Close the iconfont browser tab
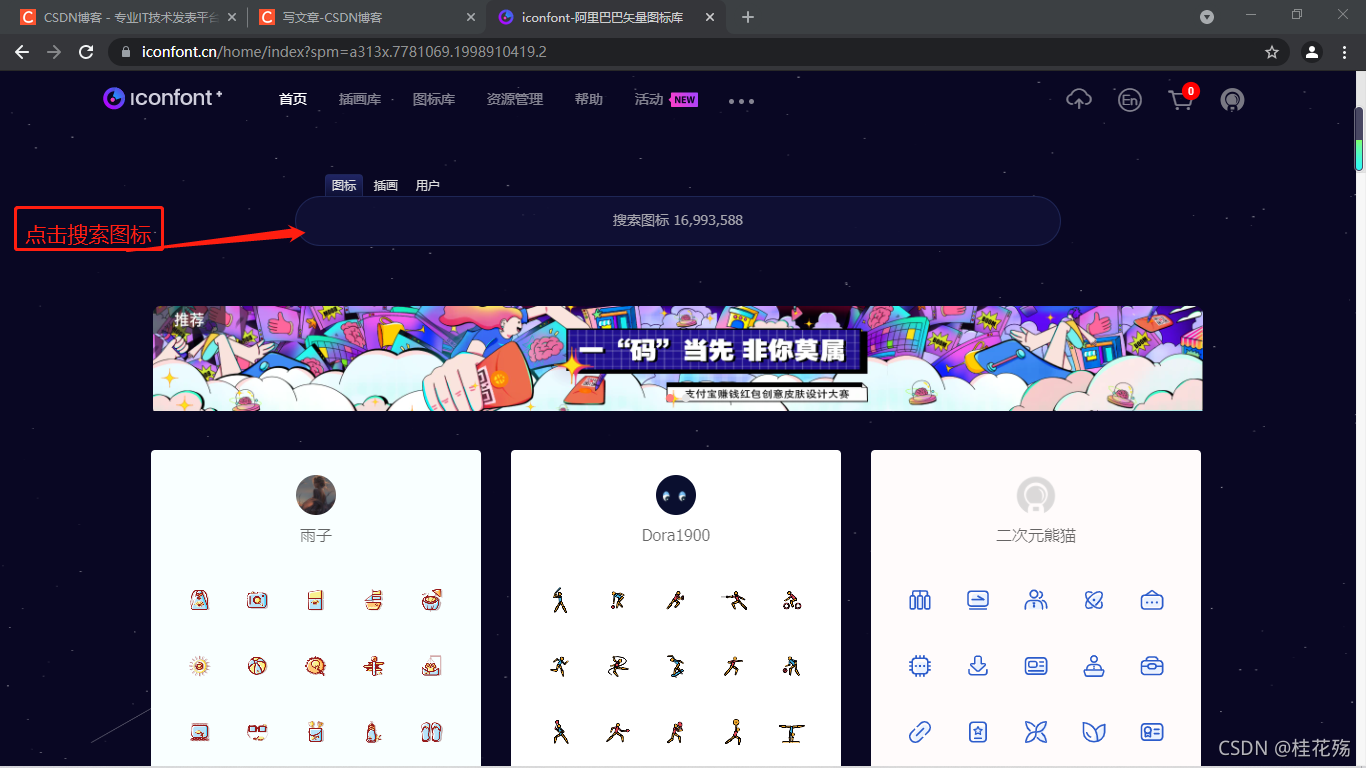This screenshot has height=768, width=1366. click(x=711, y=17)
